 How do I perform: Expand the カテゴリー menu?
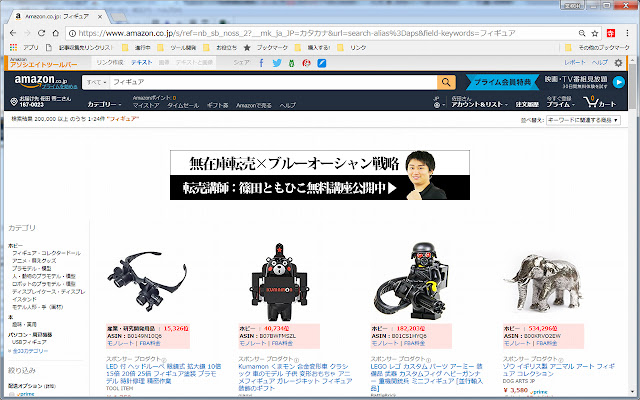tap(104, 104)
